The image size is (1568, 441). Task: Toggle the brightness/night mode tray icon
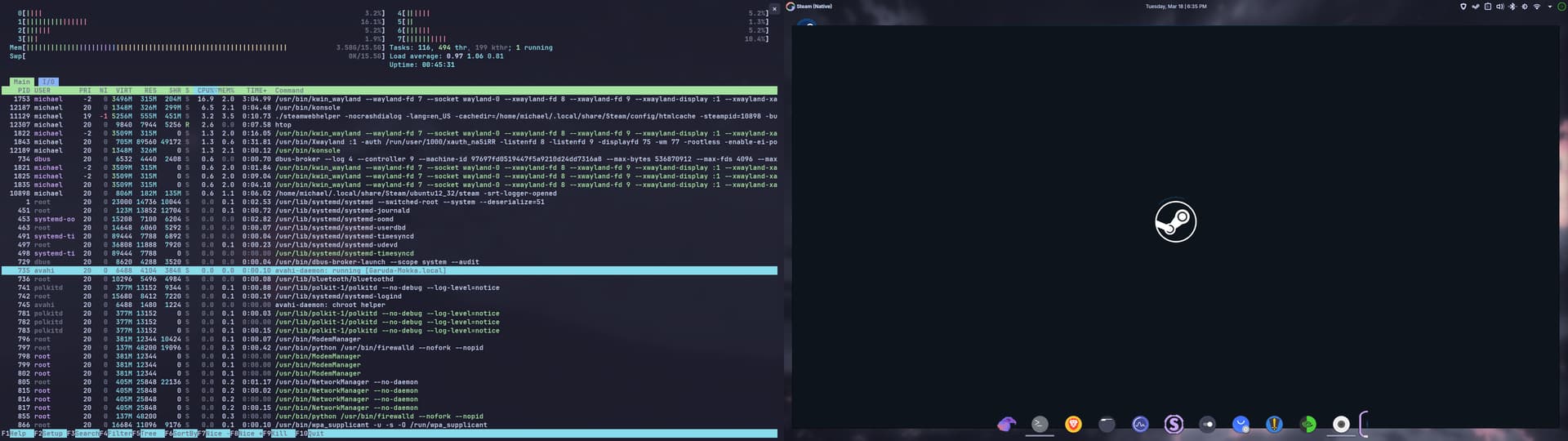point(1524,7)
